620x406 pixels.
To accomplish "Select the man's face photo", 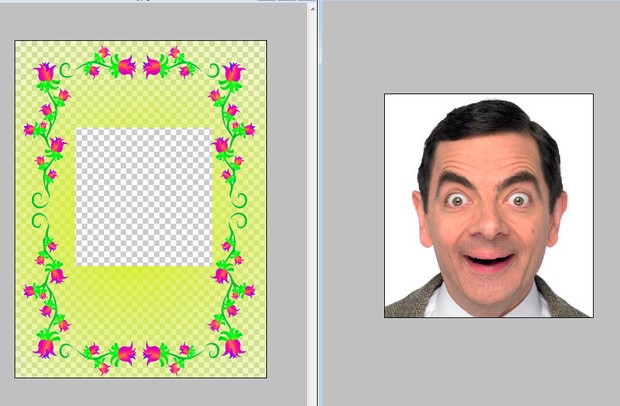I will pos(488,205).
